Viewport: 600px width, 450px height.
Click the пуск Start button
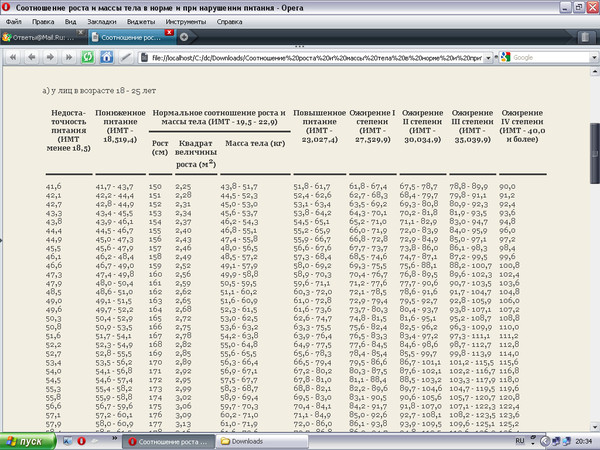point(28,441)
